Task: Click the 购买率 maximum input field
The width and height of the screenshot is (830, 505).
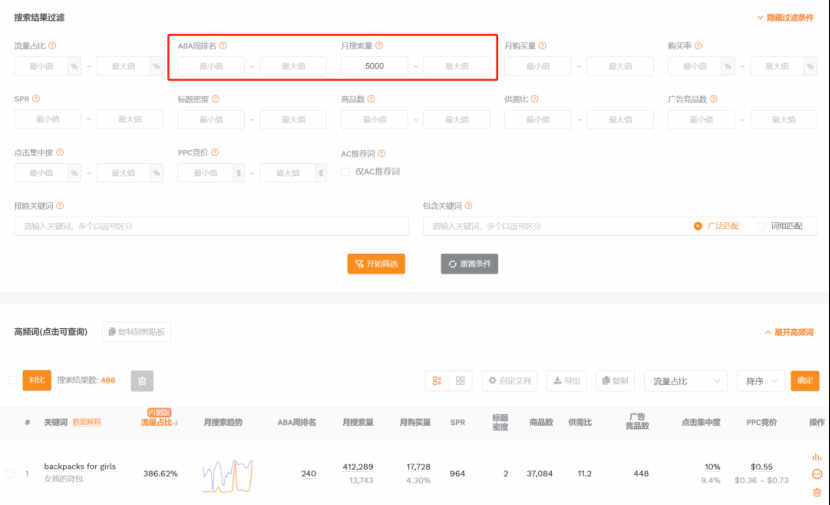Action: 777,66
